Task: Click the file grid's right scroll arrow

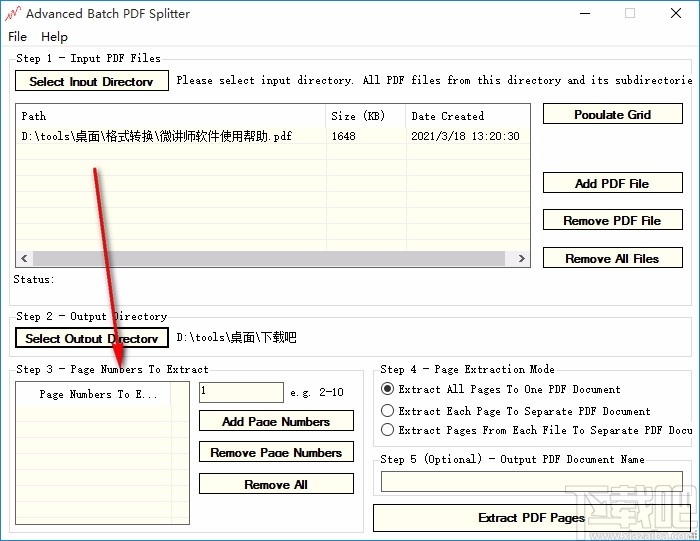Action: tap(521, 258)
